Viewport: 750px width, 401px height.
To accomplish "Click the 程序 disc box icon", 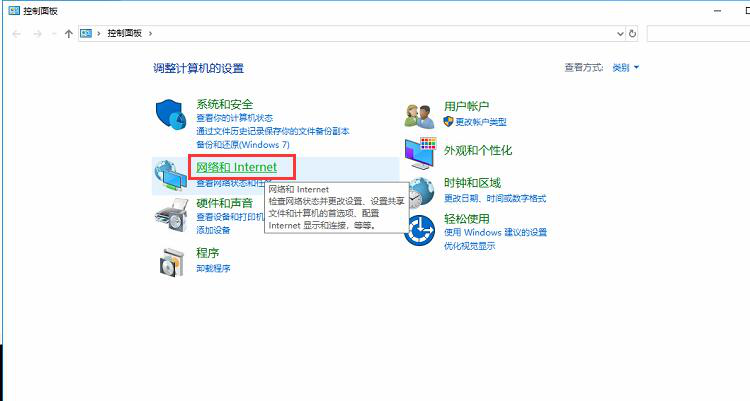I will (x=172, y=262).
